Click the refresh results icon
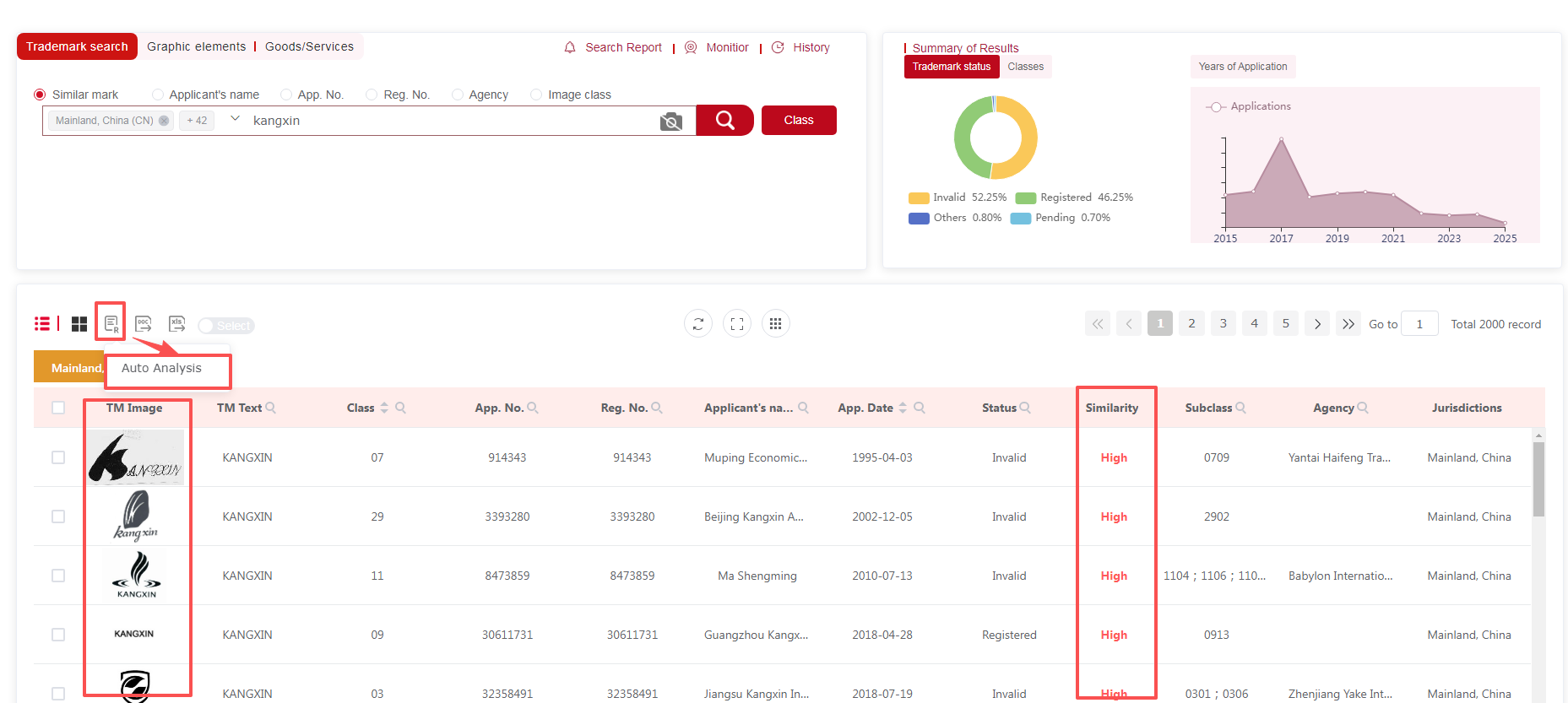This screenshot has width=1568, height=703. [698, 324]
